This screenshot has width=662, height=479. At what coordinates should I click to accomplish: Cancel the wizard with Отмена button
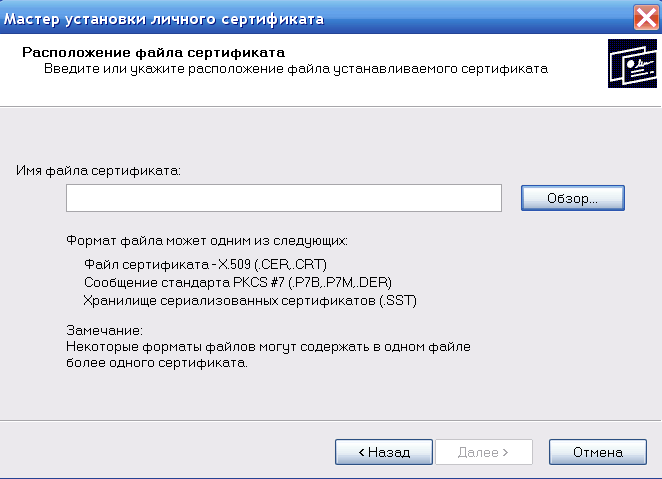tap(598, 452)
